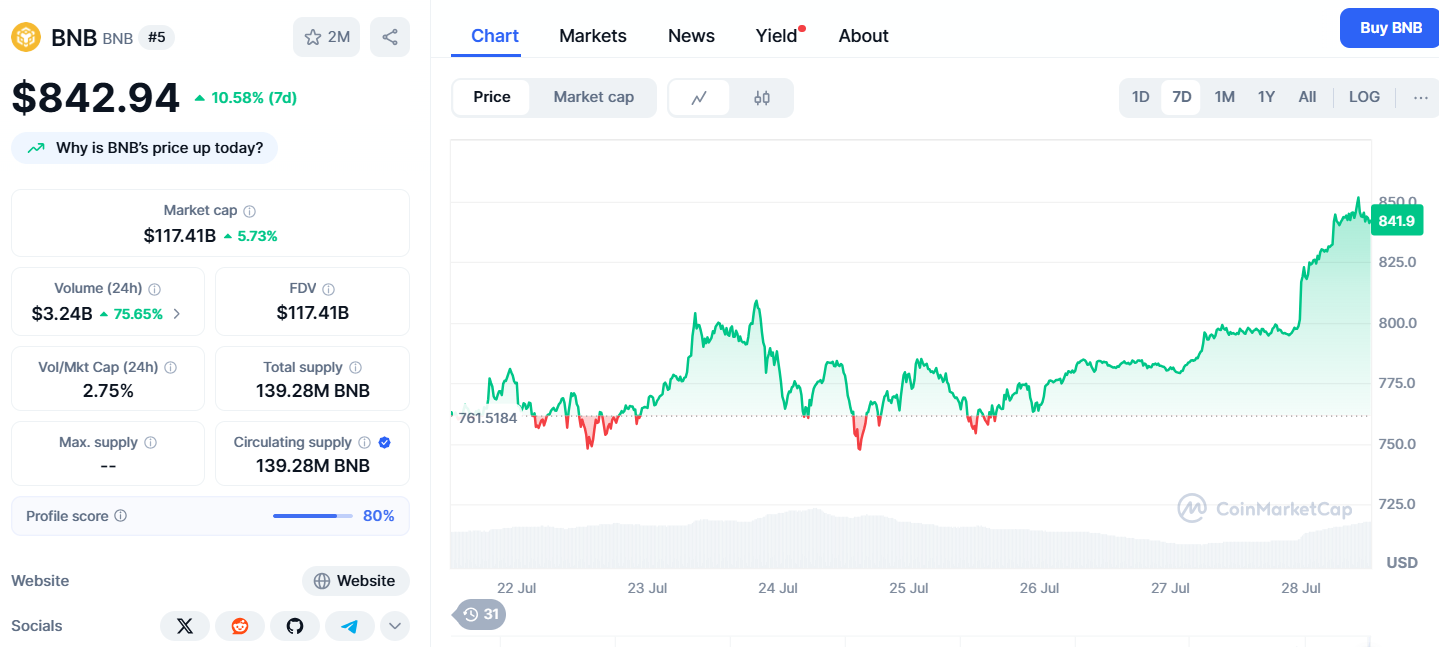Viewport: 1439px width, 647px height.
Task: Click the USD currency label on chart
Action: pos(1402,563)
